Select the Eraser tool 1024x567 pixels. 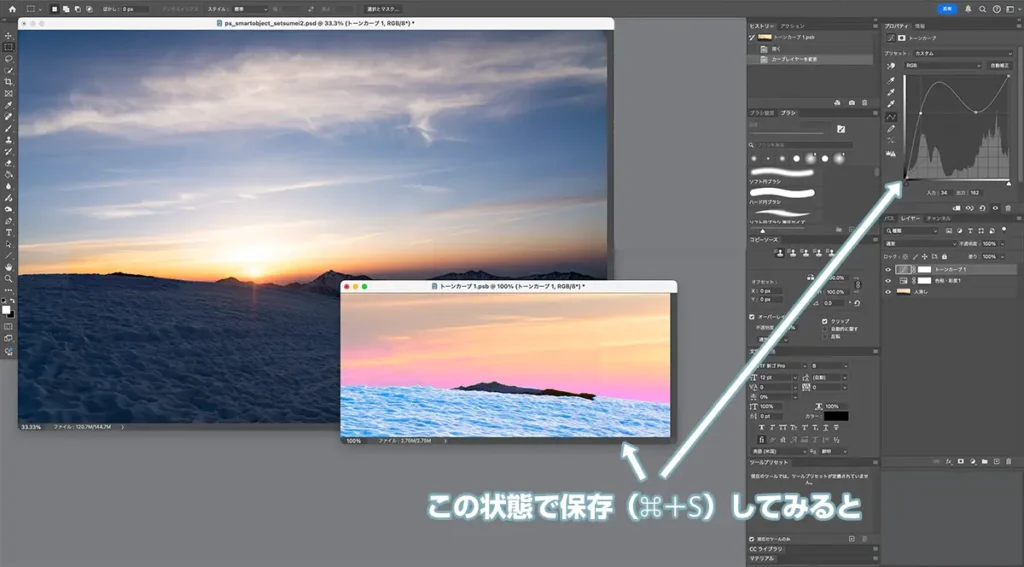(8, 163)
